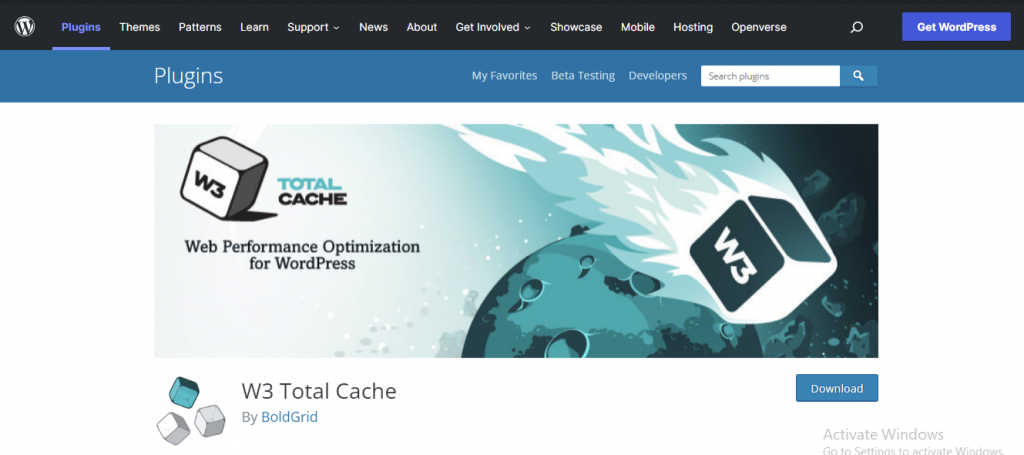Image resolution: width=1024 pixels, height=455 pixels.
Task: Go to the Mobile page link
Action: coord(637,27)
